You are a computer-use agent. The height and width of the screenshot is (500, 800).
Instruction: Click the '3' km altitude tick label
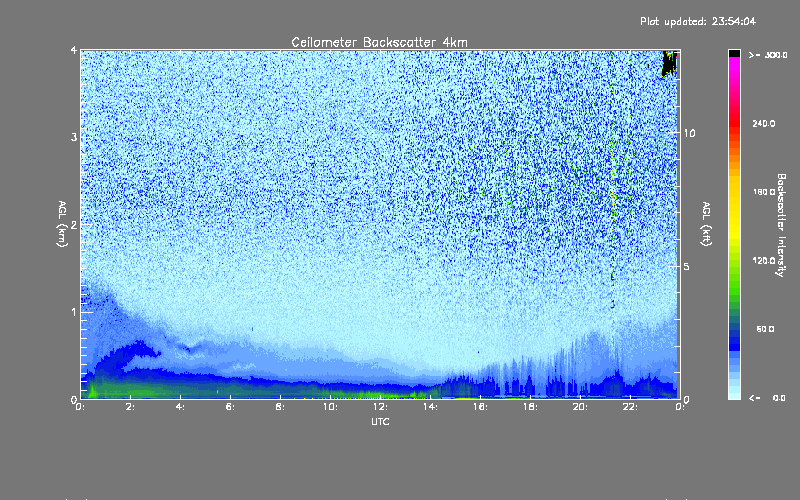(x=74, y=137)
